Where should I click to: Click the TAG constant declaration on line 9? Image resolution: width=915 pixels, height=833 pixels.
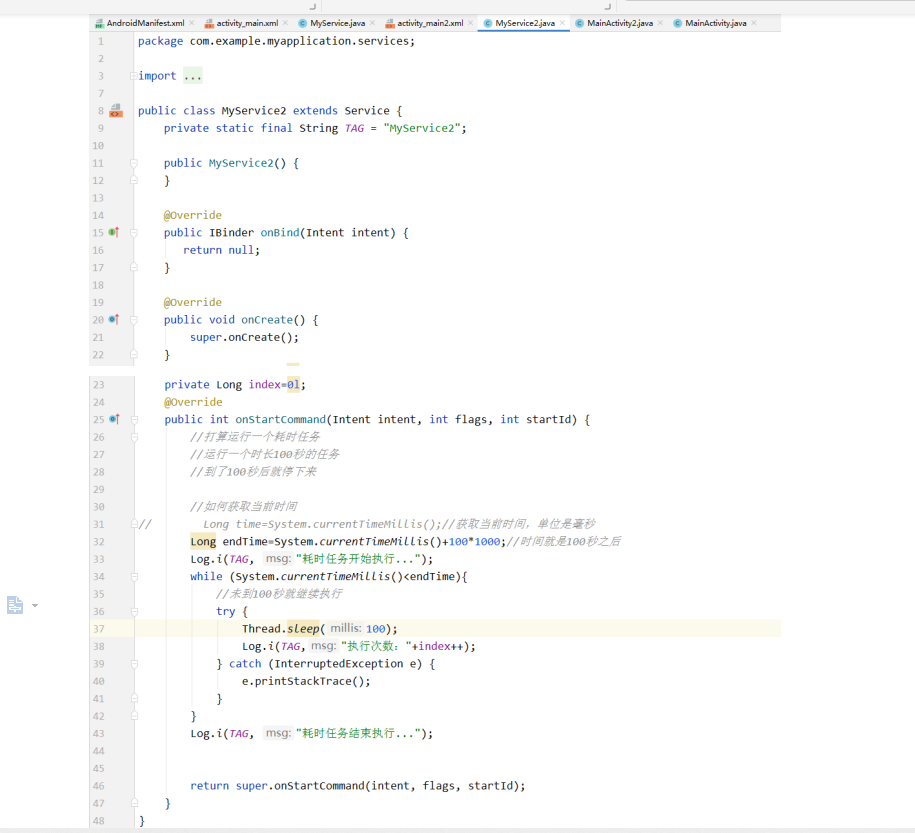coord(354,128)
